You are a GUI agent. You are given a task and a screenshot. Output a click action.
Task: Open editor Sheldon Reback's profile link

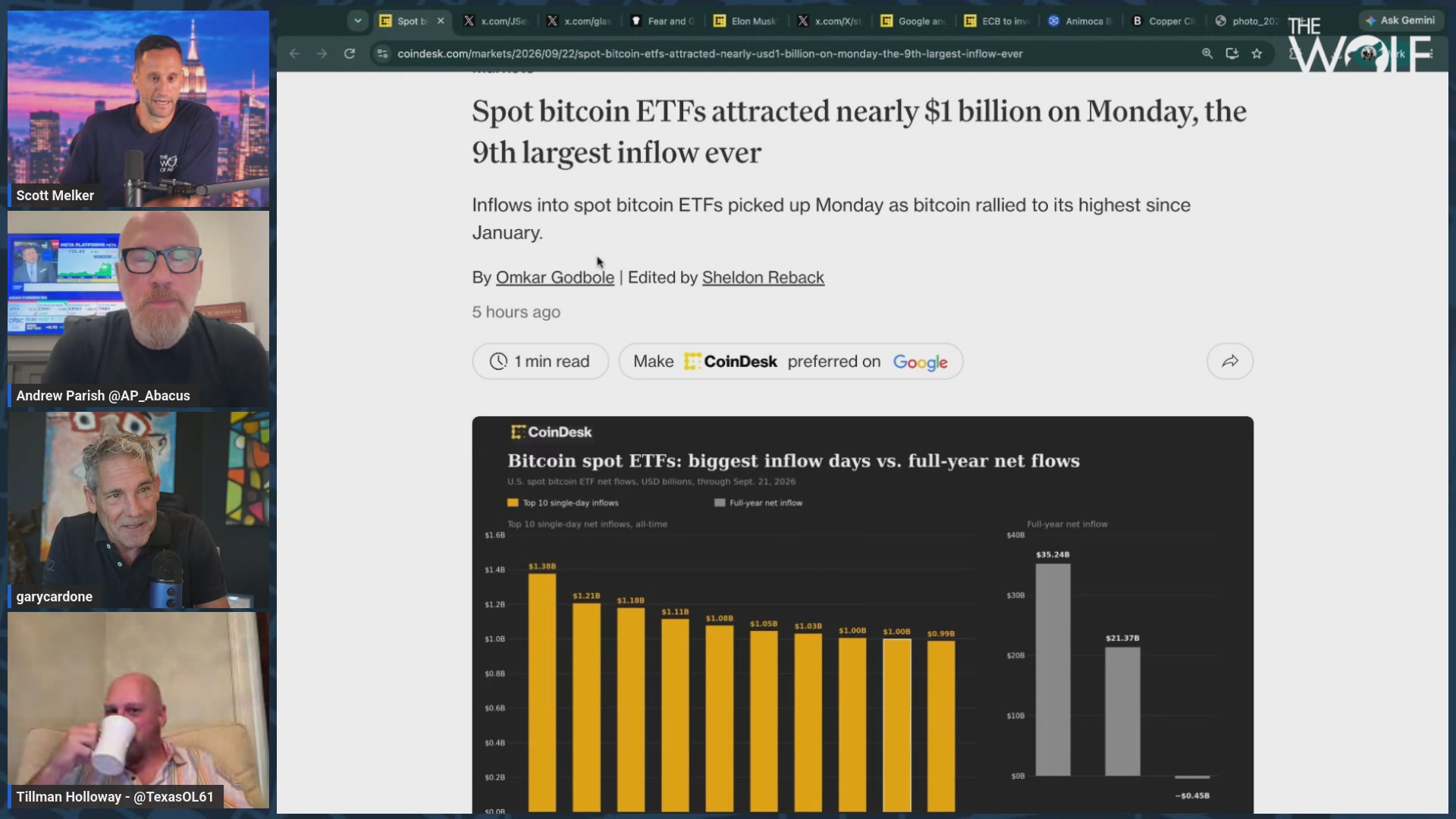[763, 278]
